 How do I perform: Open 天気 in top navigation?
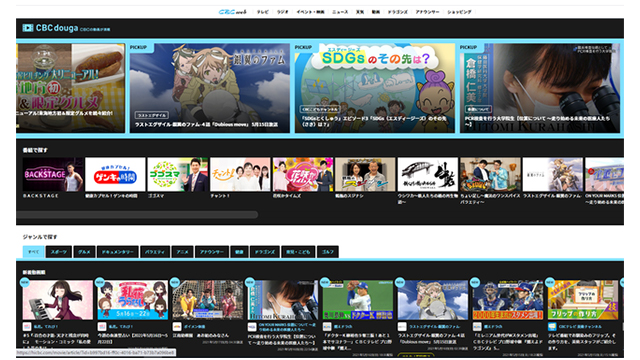(360, 12)
